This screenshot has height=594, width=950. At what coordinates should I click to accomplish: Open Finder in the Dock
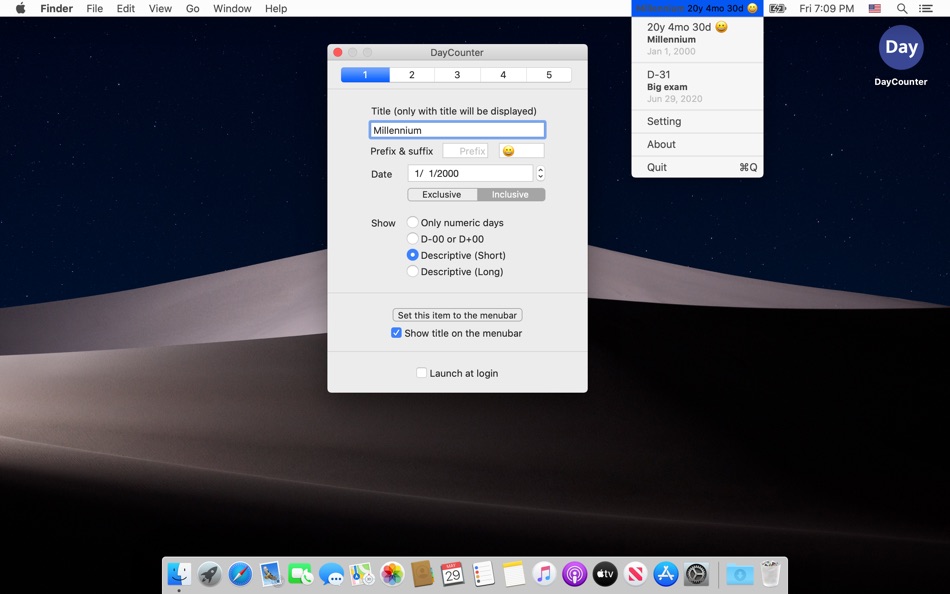point(179,573)
